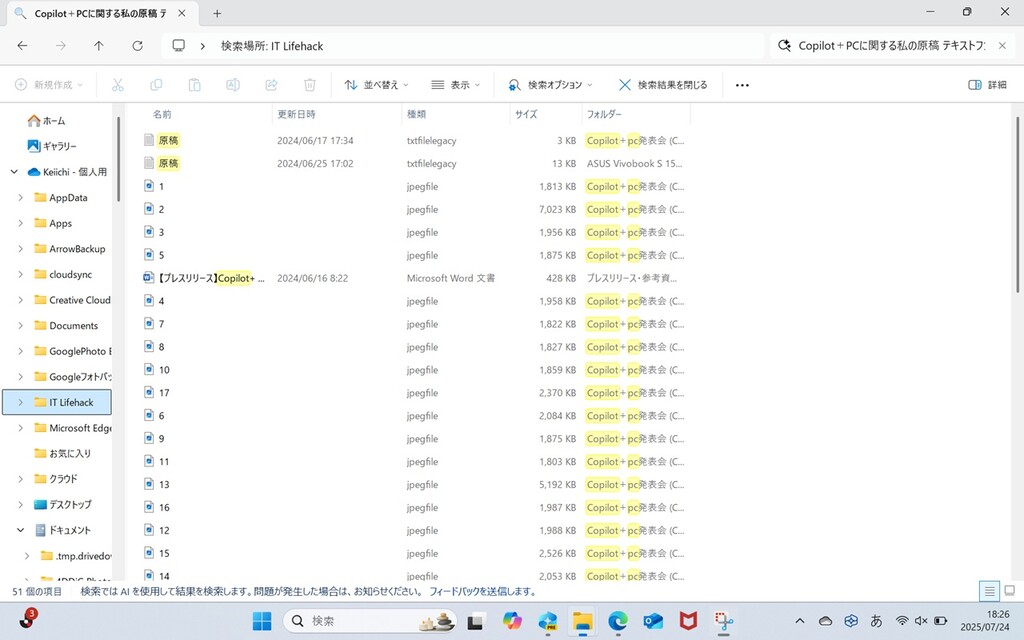Click the file list vertical scrollbar
This screenshot has width=1024, height=640.
[x=1017, y=204]
